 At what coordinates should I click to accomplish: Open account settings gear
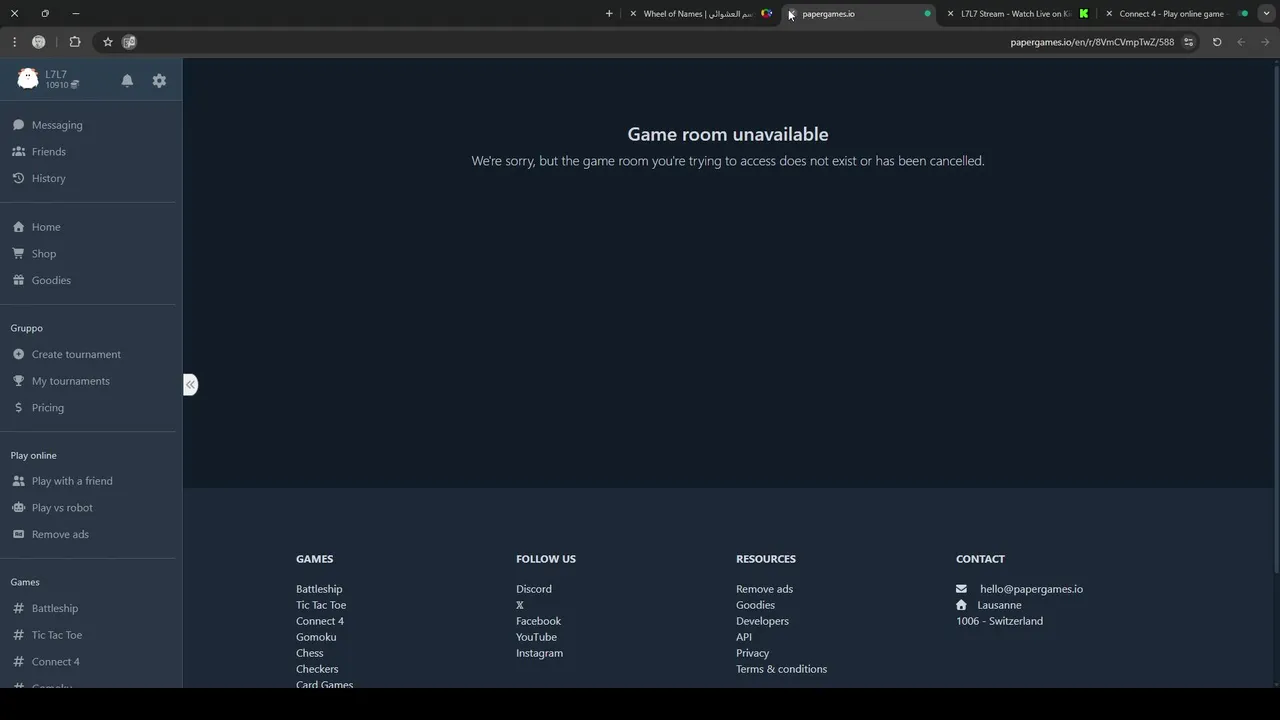click(159, 80)
